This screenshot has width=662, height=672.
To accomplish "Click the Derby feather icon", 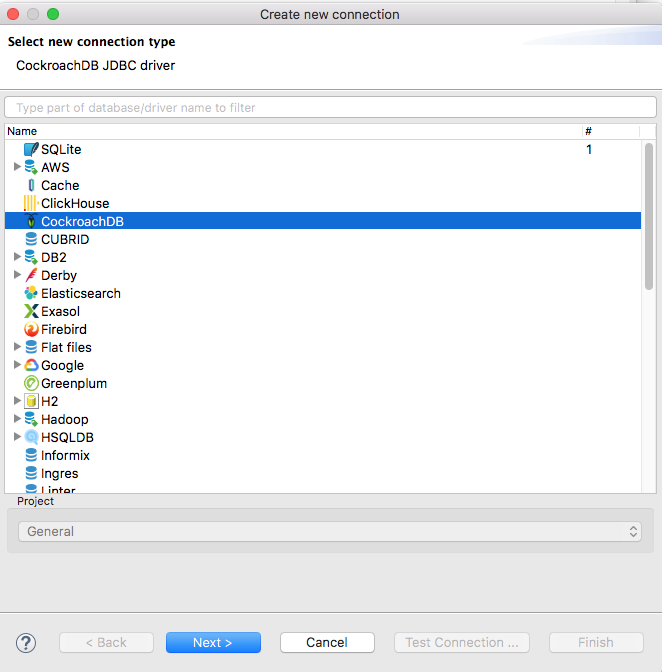I will point(31,275).
